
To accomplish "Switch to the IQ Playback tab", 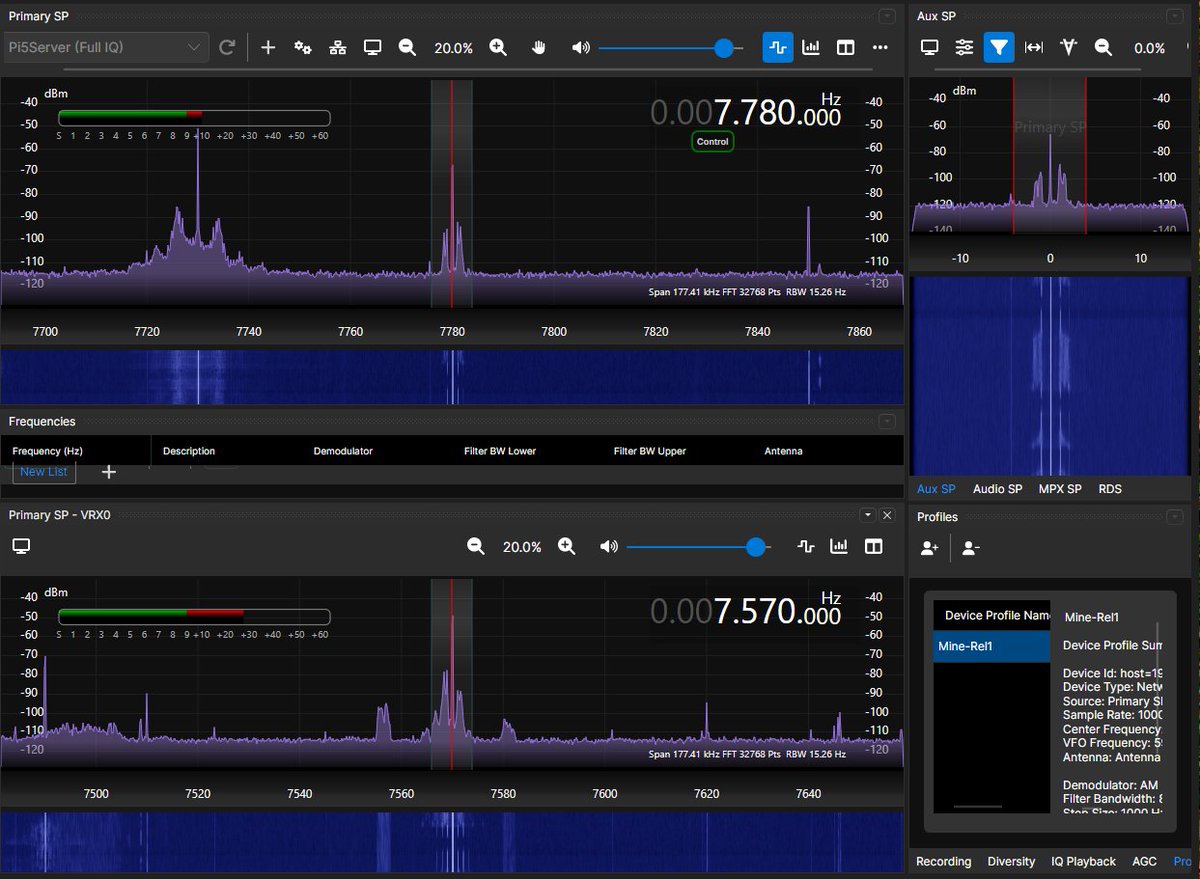I will (x=1083, y=861).
